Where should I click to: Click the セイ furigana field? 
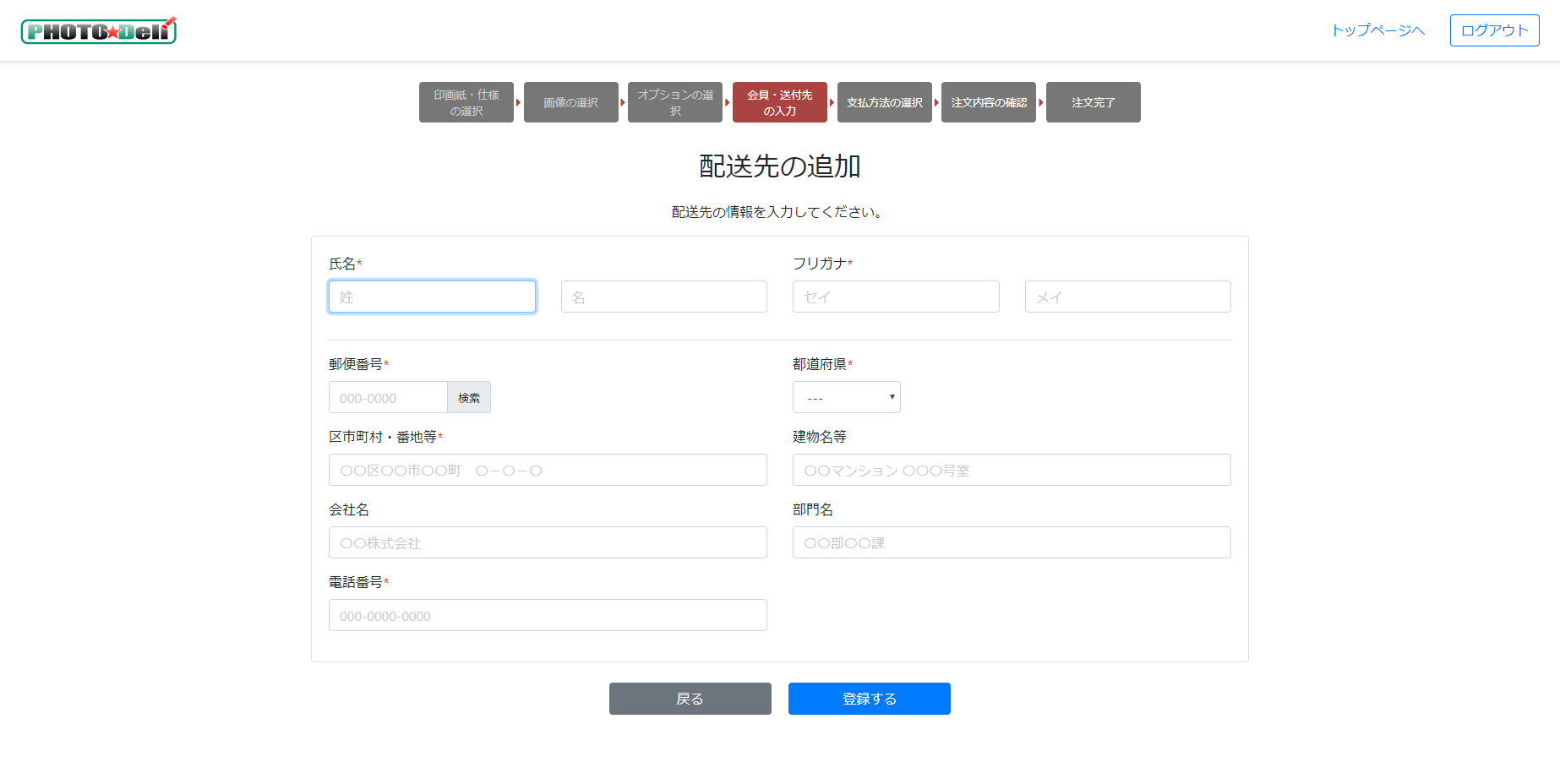[x=896, y=297]
